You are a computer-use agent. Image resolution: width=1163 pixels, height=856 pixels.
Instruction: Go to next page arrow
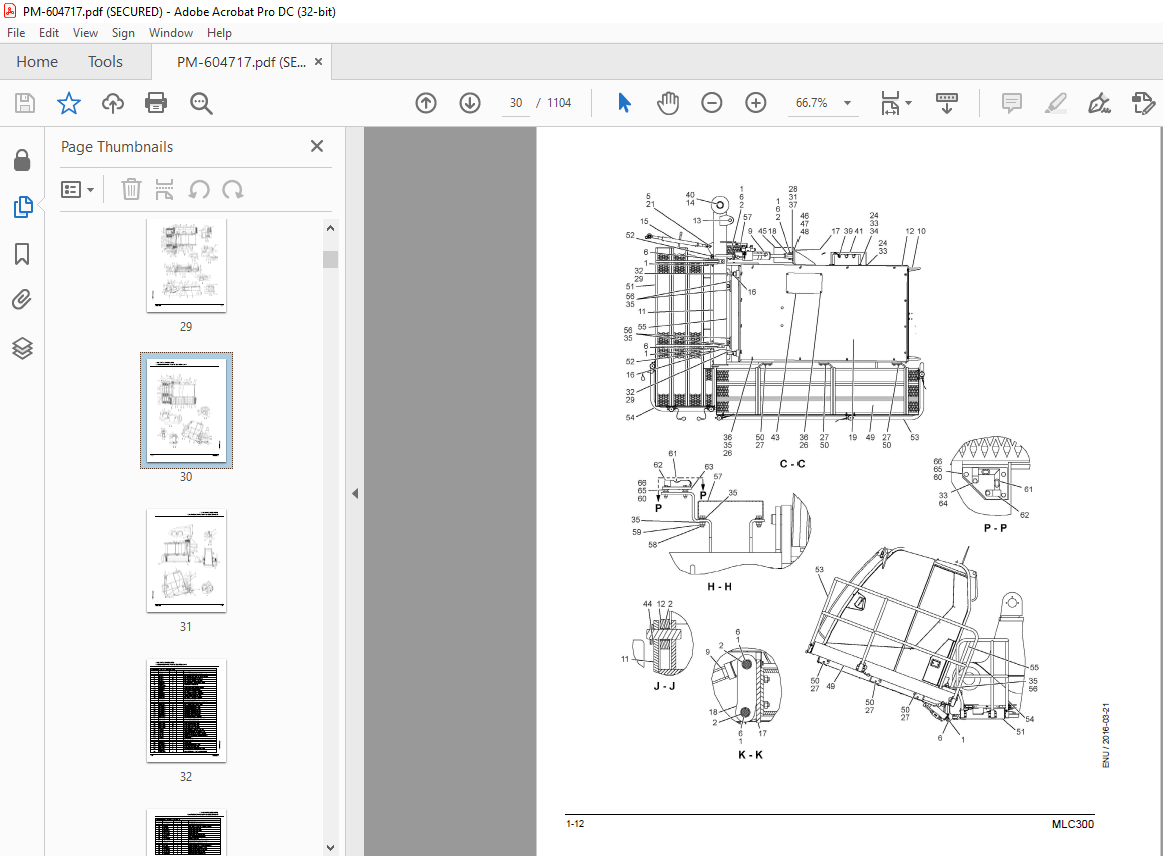click(x=470, y=103)
